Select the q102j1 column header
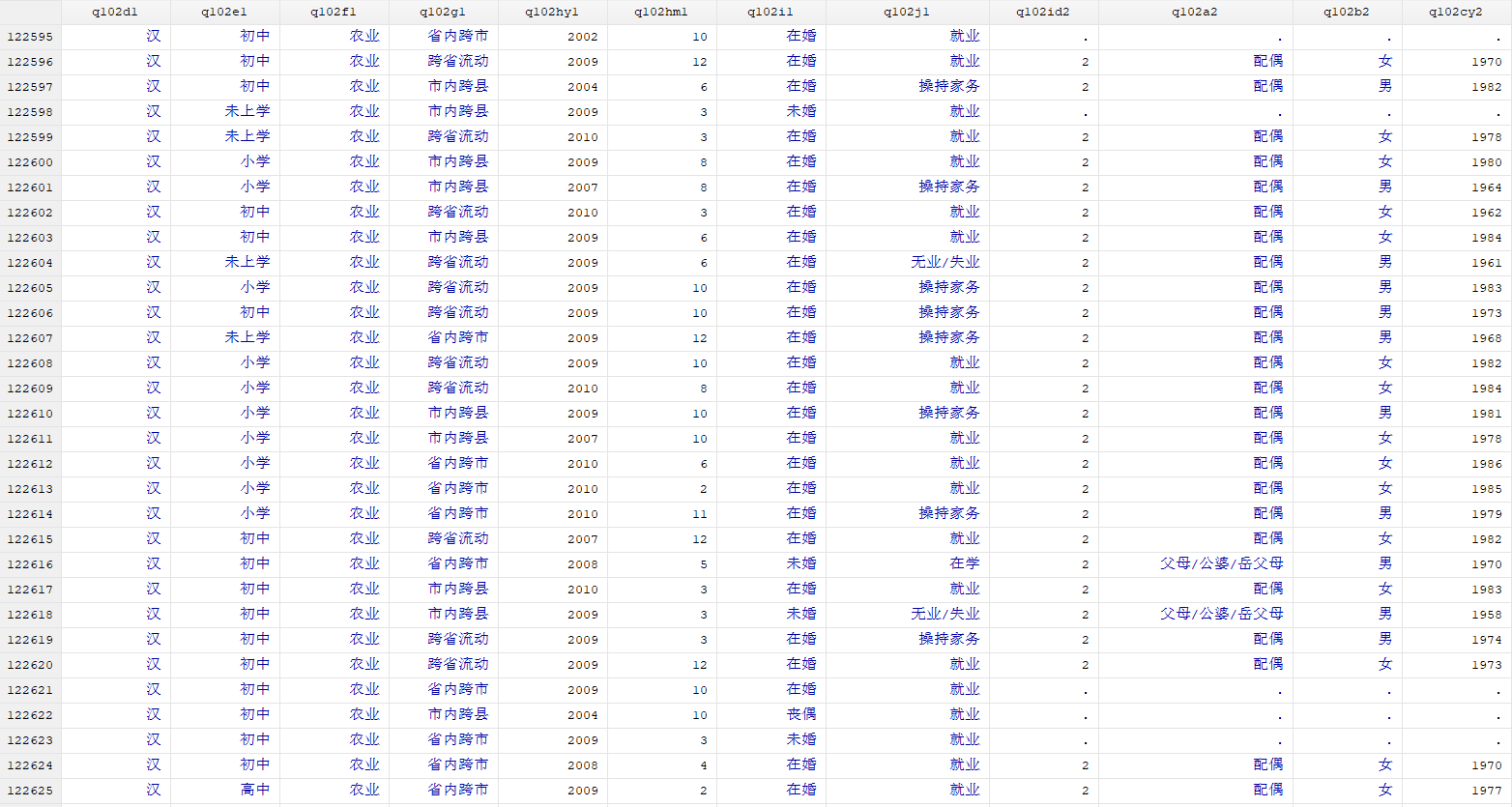 [x=907, y=12]
